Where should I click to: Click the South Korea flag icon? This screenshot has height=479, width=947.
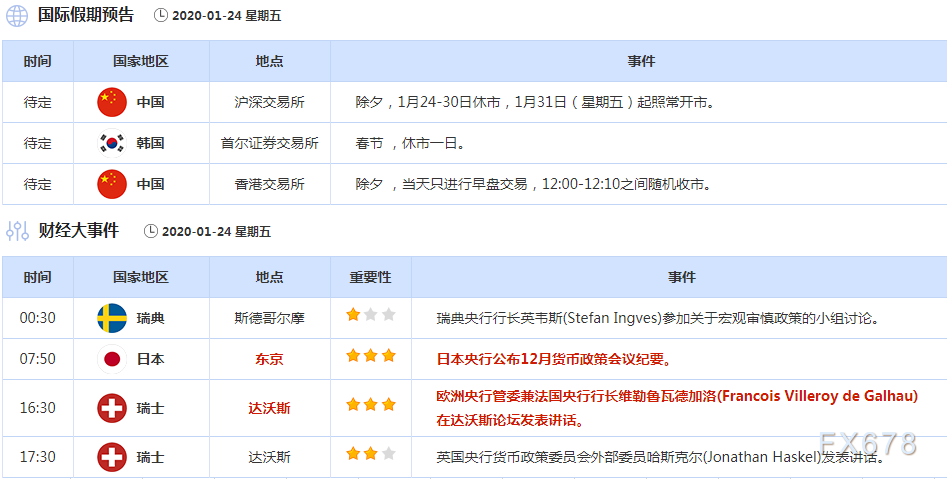click(x=112, y=143)
